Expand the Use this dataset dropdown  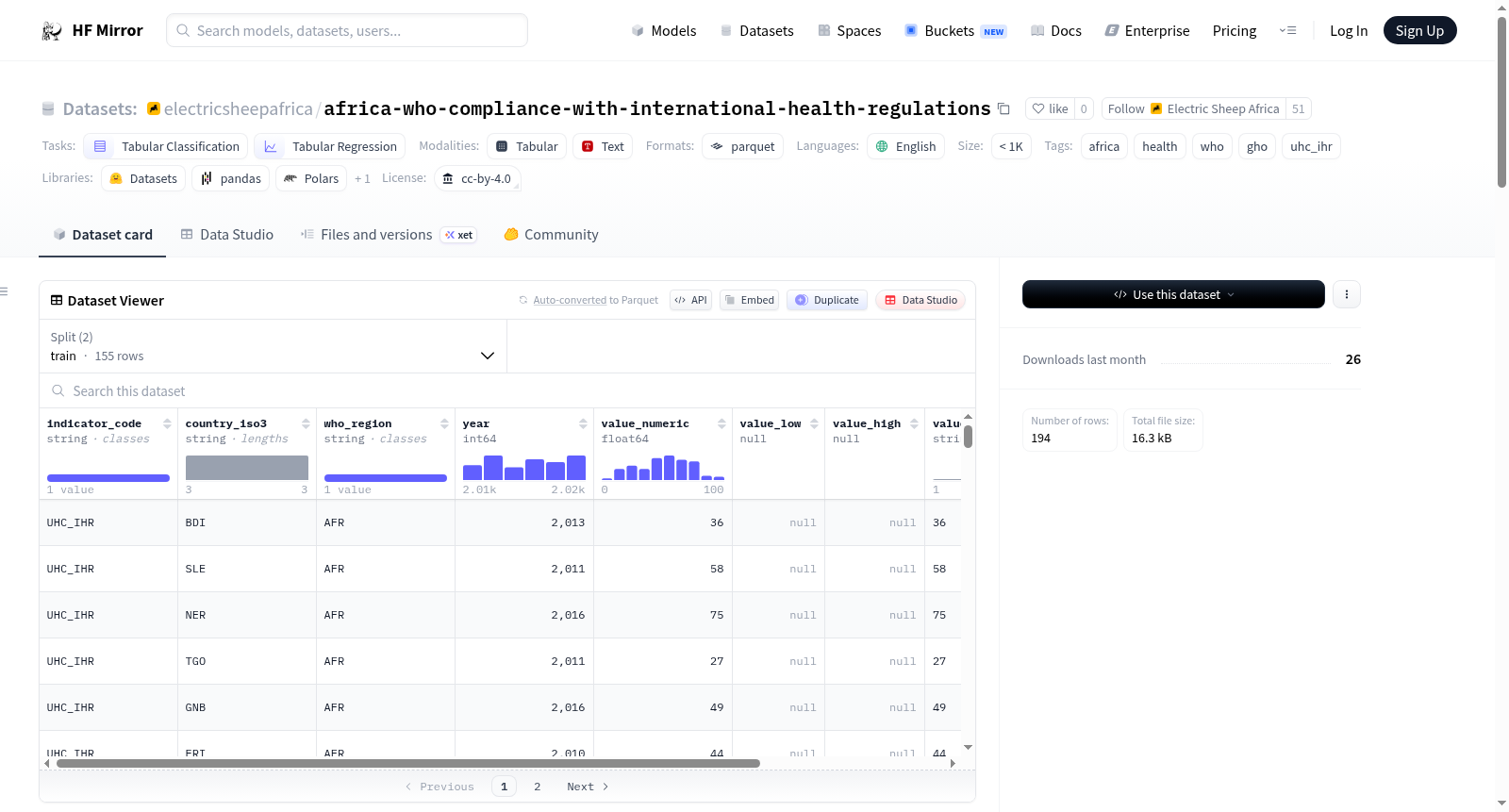(x=1173, y=294)
